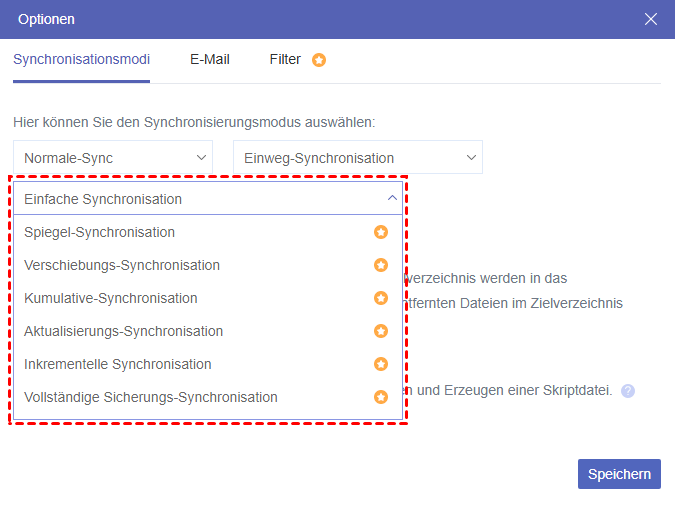Click the Speichern button

(x=619, y=474)
